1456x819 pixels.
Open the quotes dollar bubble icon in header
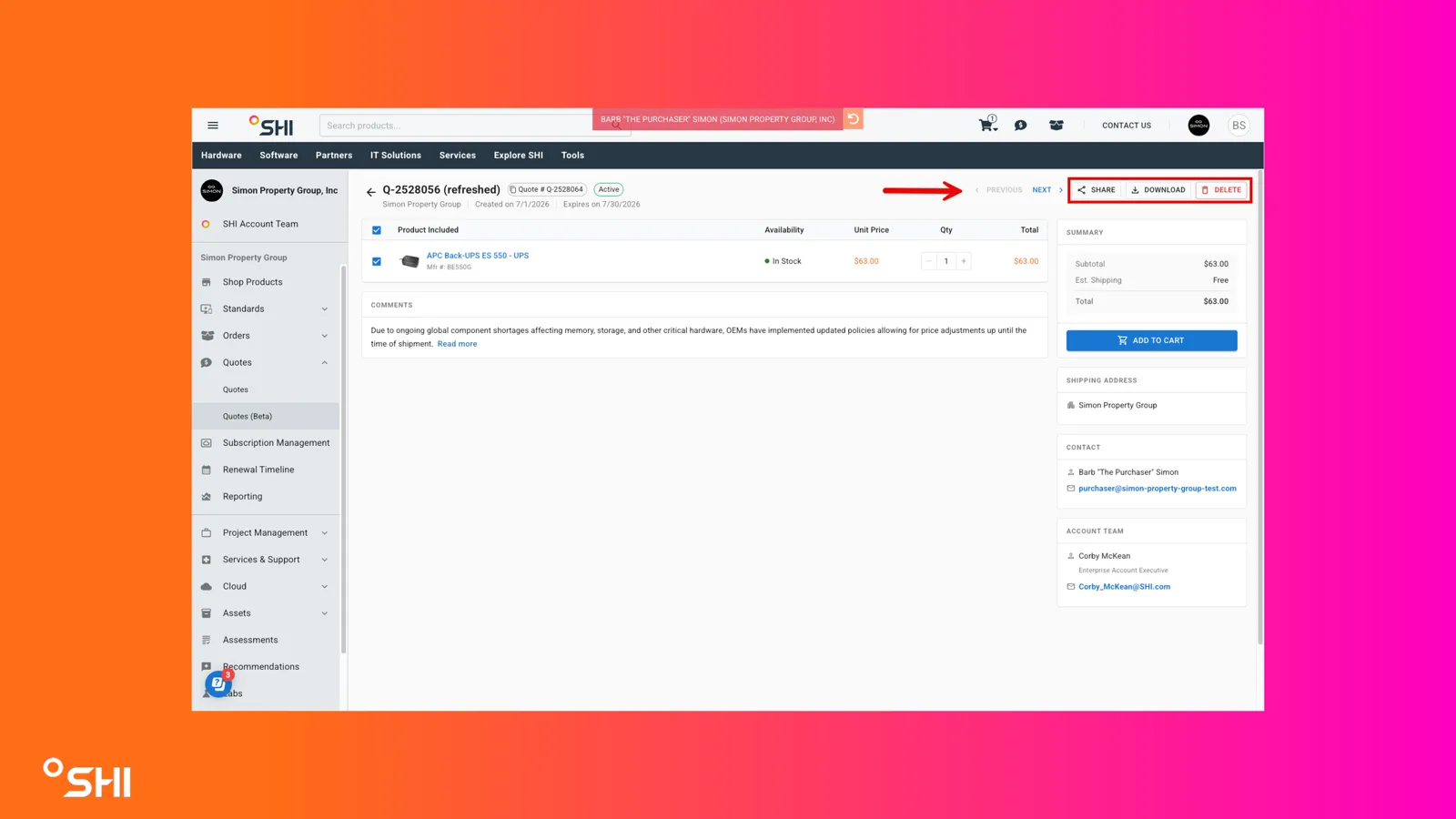coord(1021,126)
